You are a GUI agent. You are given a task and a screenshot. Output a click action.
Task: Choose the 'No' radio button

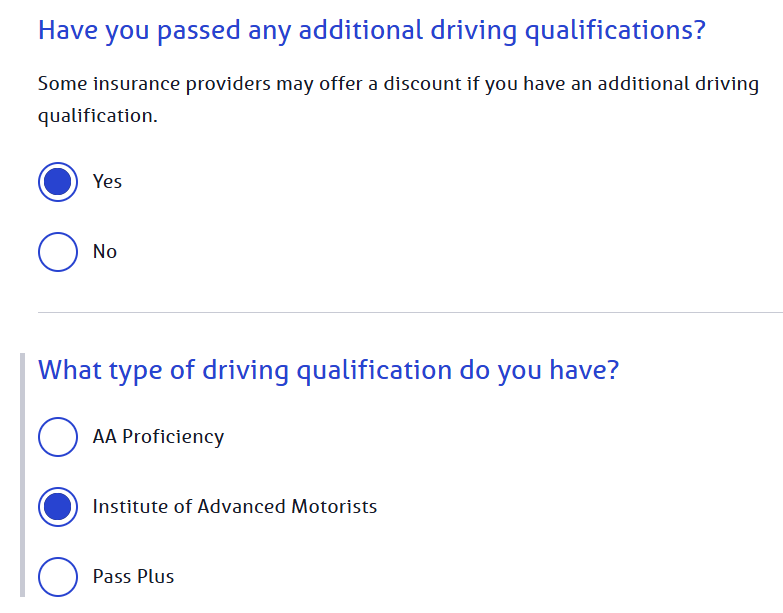pyautogui.click(x=58, y=252)
